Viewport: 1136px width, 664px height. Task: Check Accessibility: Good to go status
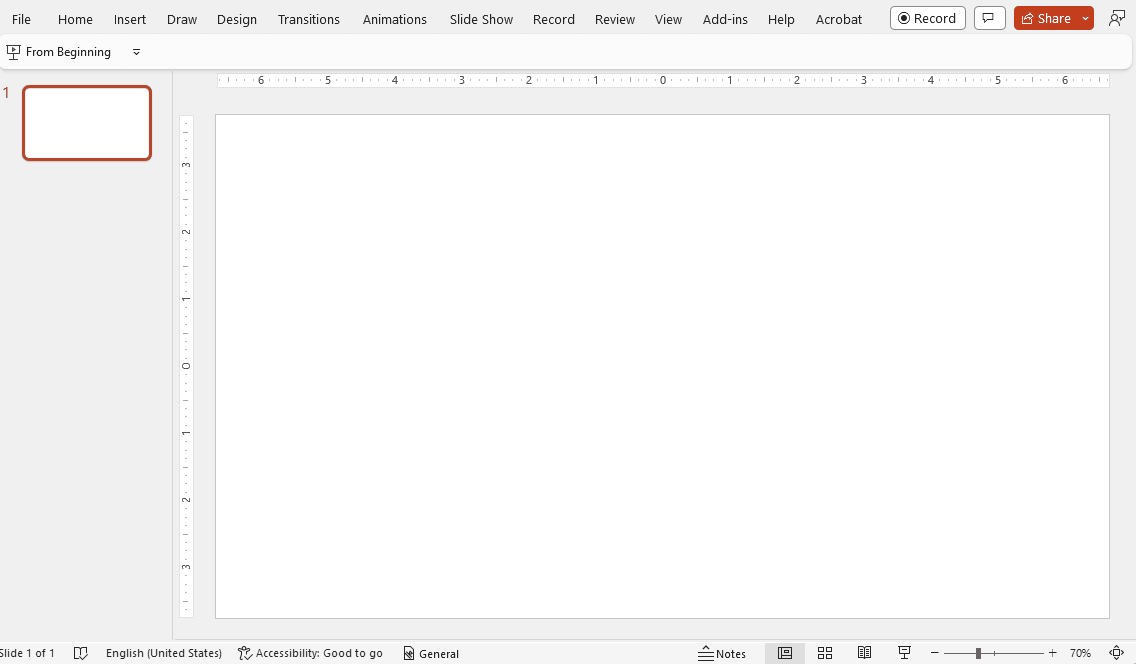coord(310,653)
